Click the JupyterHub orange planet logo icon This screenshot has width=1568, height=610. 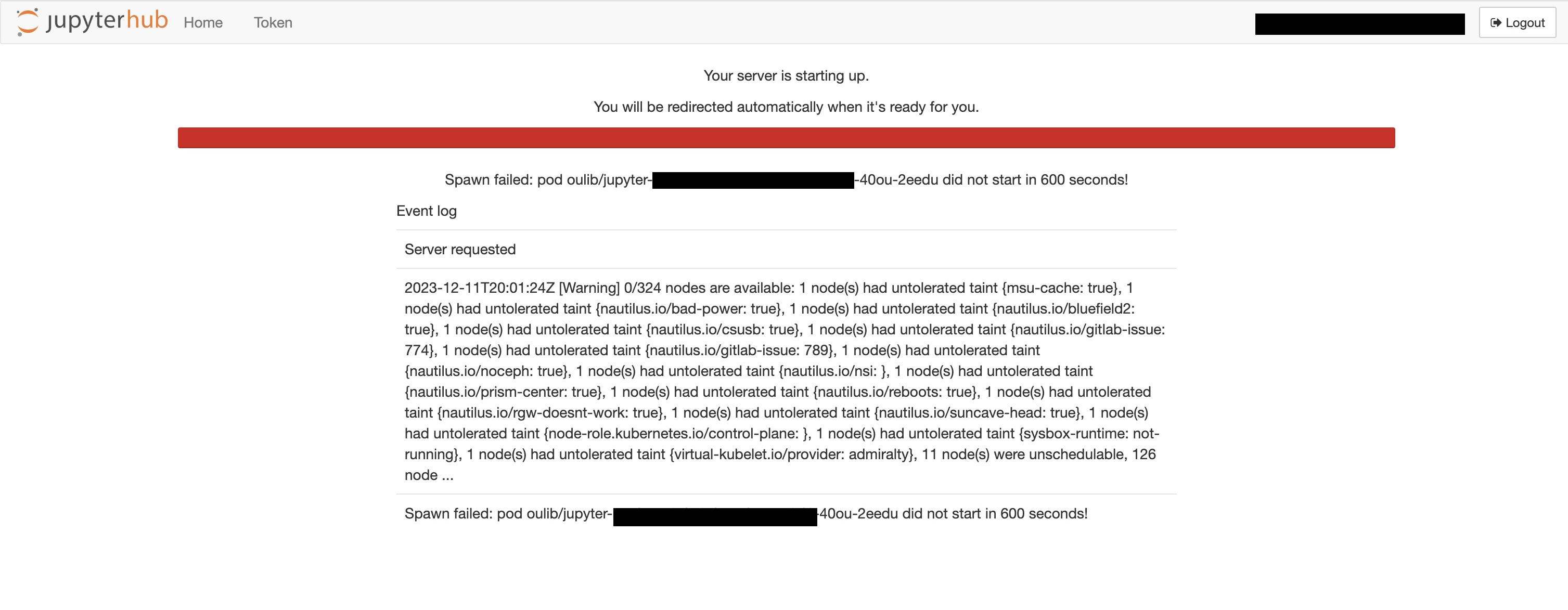click(x=28, y=22)
